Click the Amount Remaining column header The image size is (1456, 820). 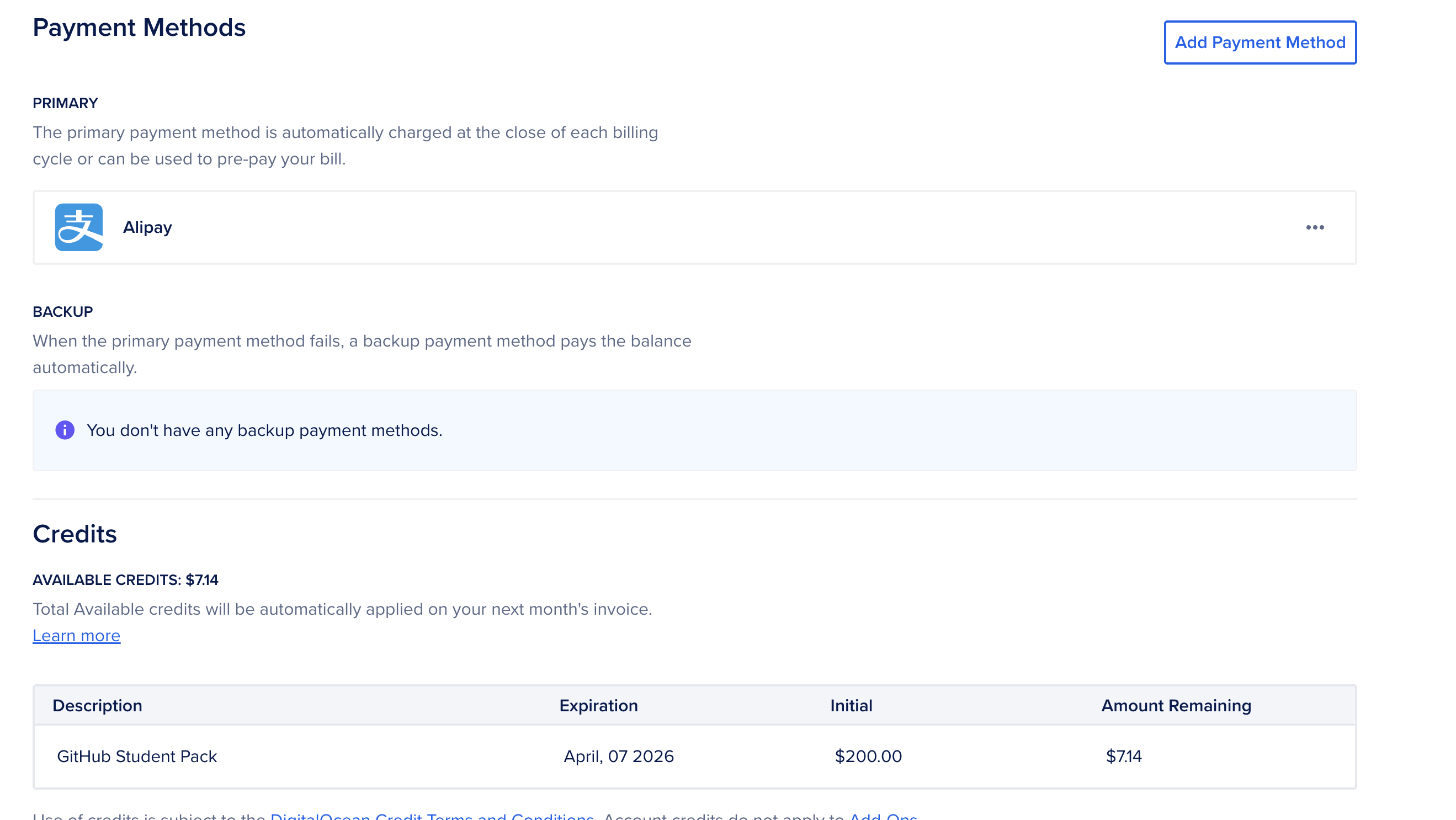(x=1176, y=706)
